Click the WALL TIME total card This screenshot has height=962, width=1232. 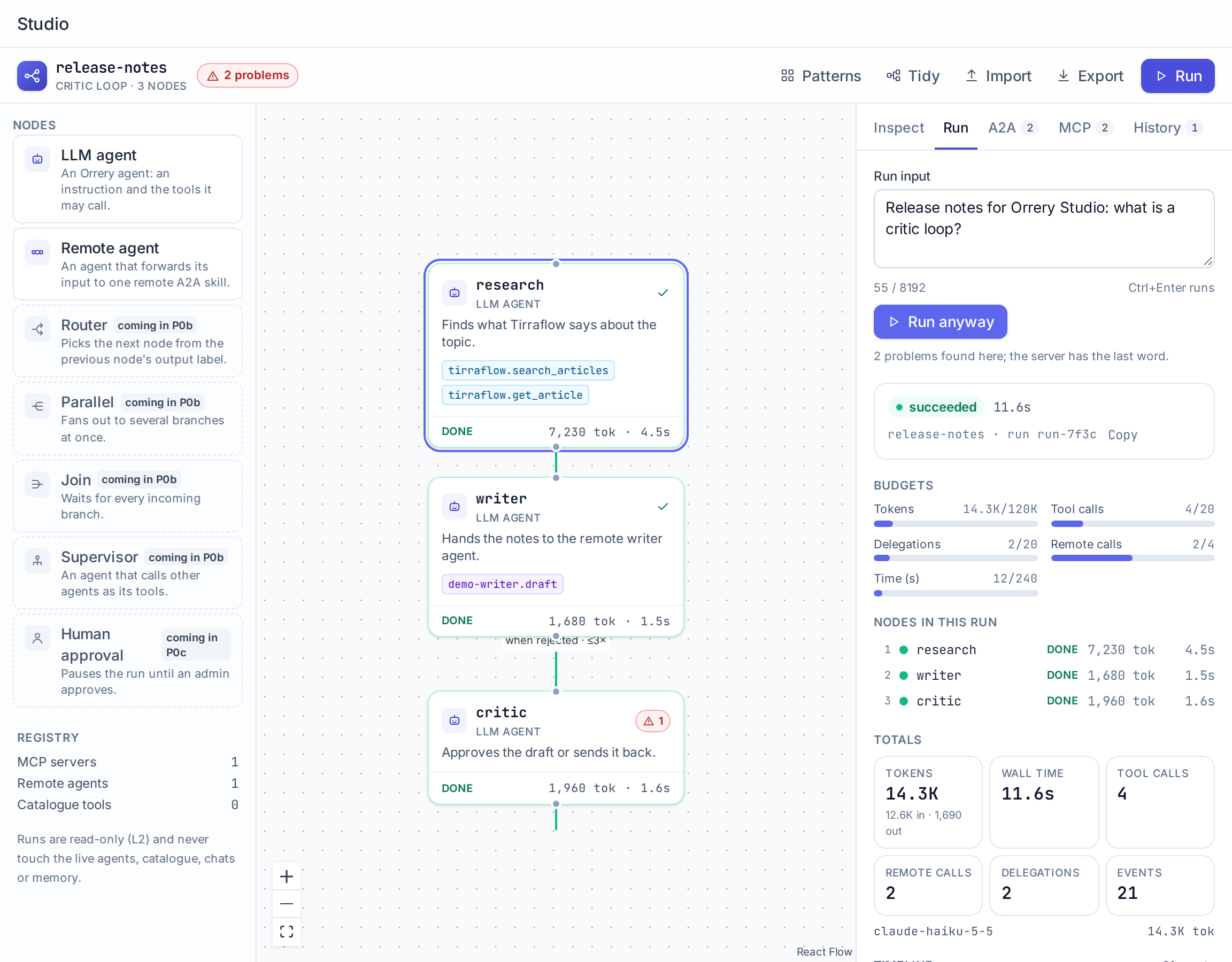[1044, 802]
